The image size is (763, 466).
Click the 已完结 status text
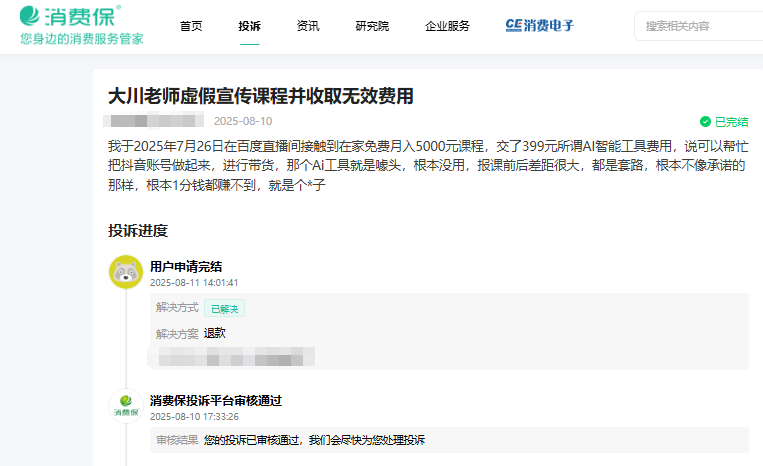pos(731,122)
